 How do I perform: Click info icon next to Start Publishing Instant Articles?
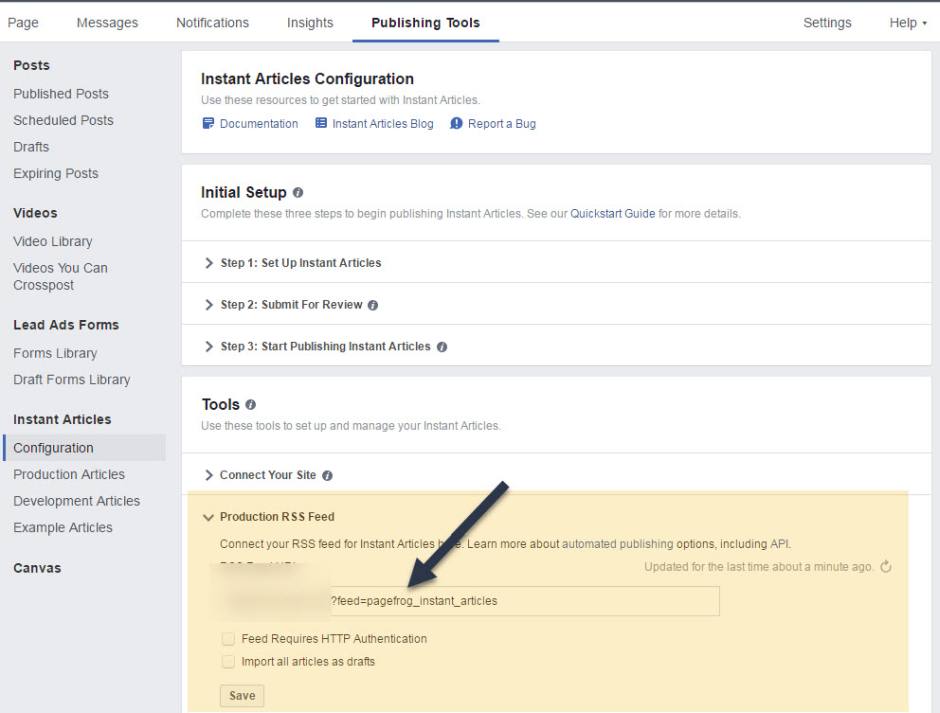click(442, 347)
